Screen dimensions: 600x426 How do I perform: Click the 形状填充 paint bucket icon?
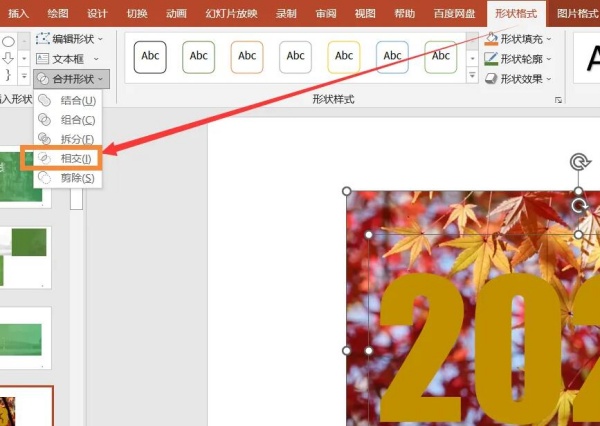tap(491, 39)
